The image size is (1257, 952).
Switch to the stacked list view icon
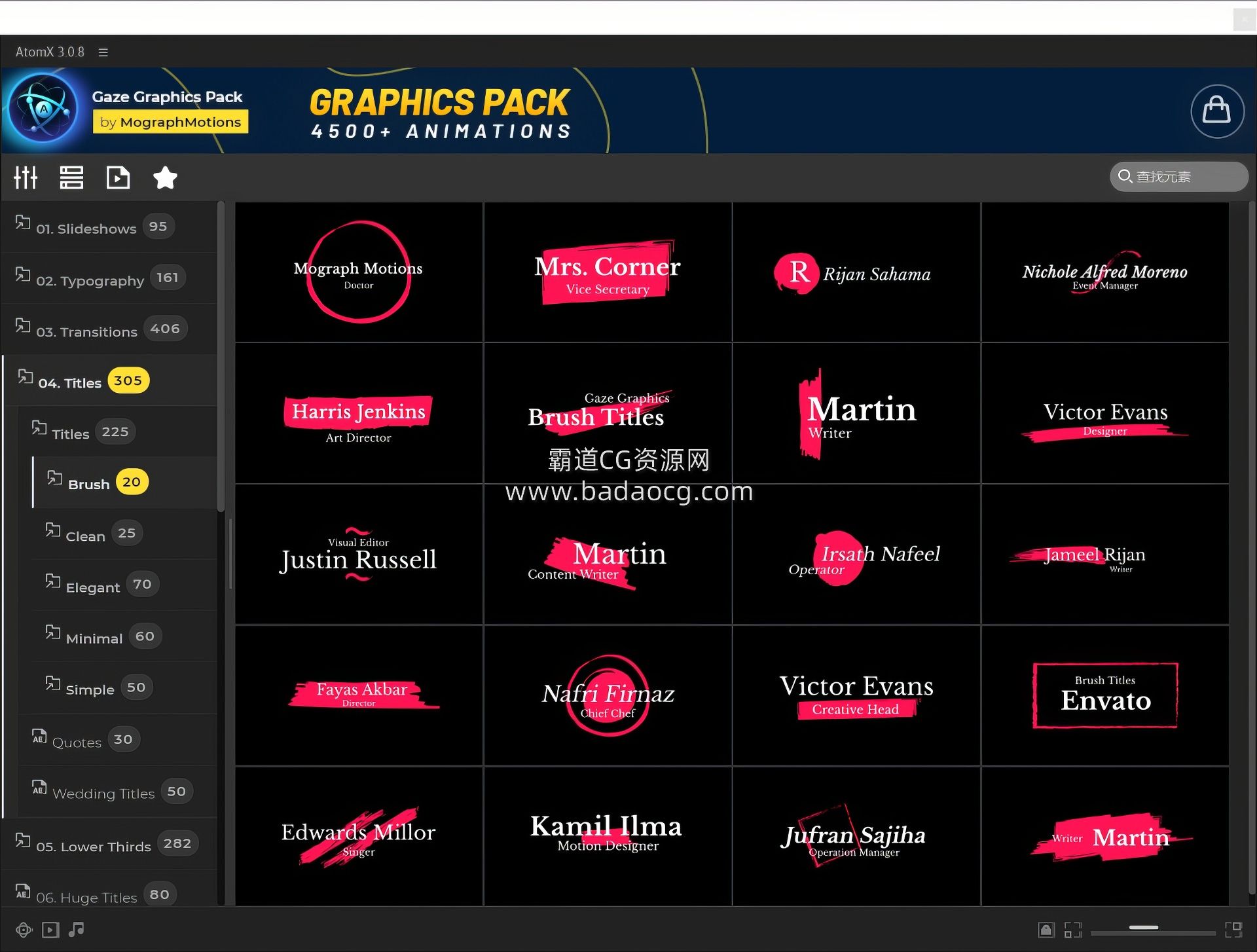coord(71,177)
